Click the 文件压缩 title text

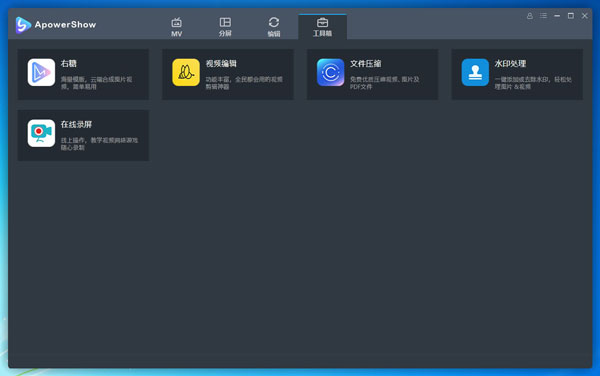point(366,63)
